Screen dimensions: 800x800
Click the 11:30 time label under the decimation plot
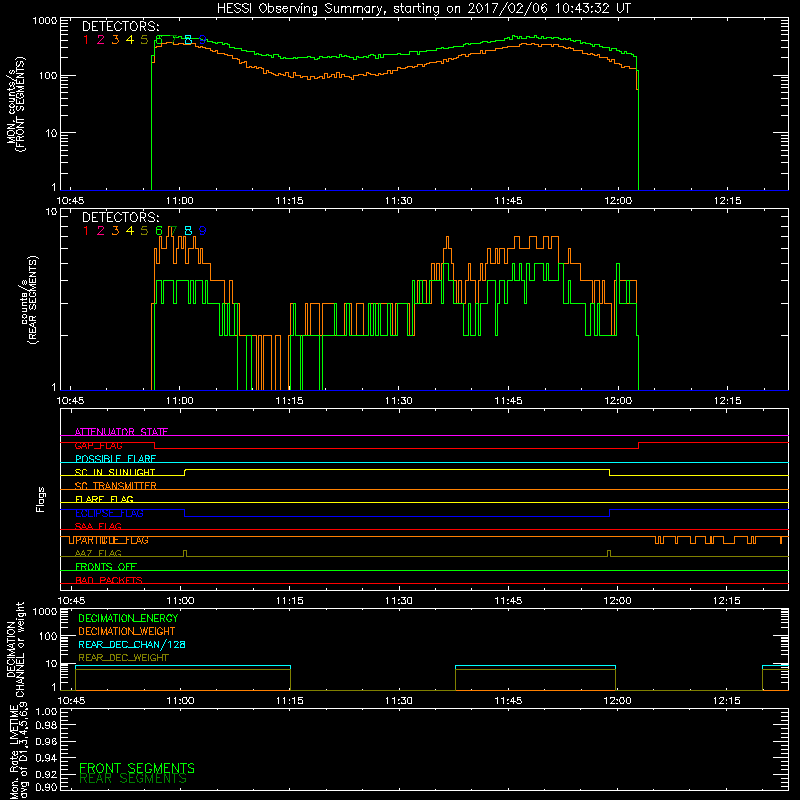398,701
